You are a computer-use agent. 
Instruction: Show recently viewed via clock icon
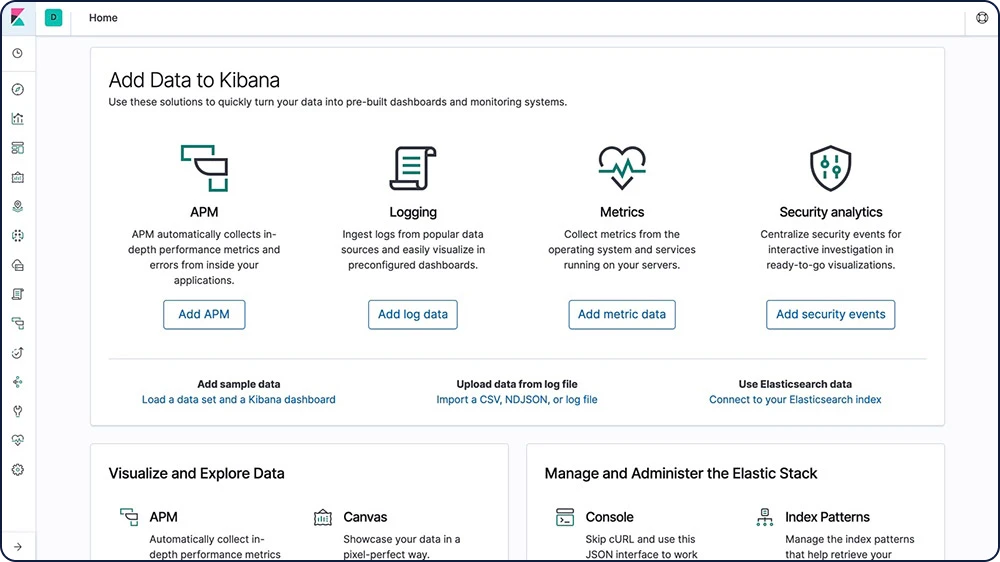tap(18, 54)
